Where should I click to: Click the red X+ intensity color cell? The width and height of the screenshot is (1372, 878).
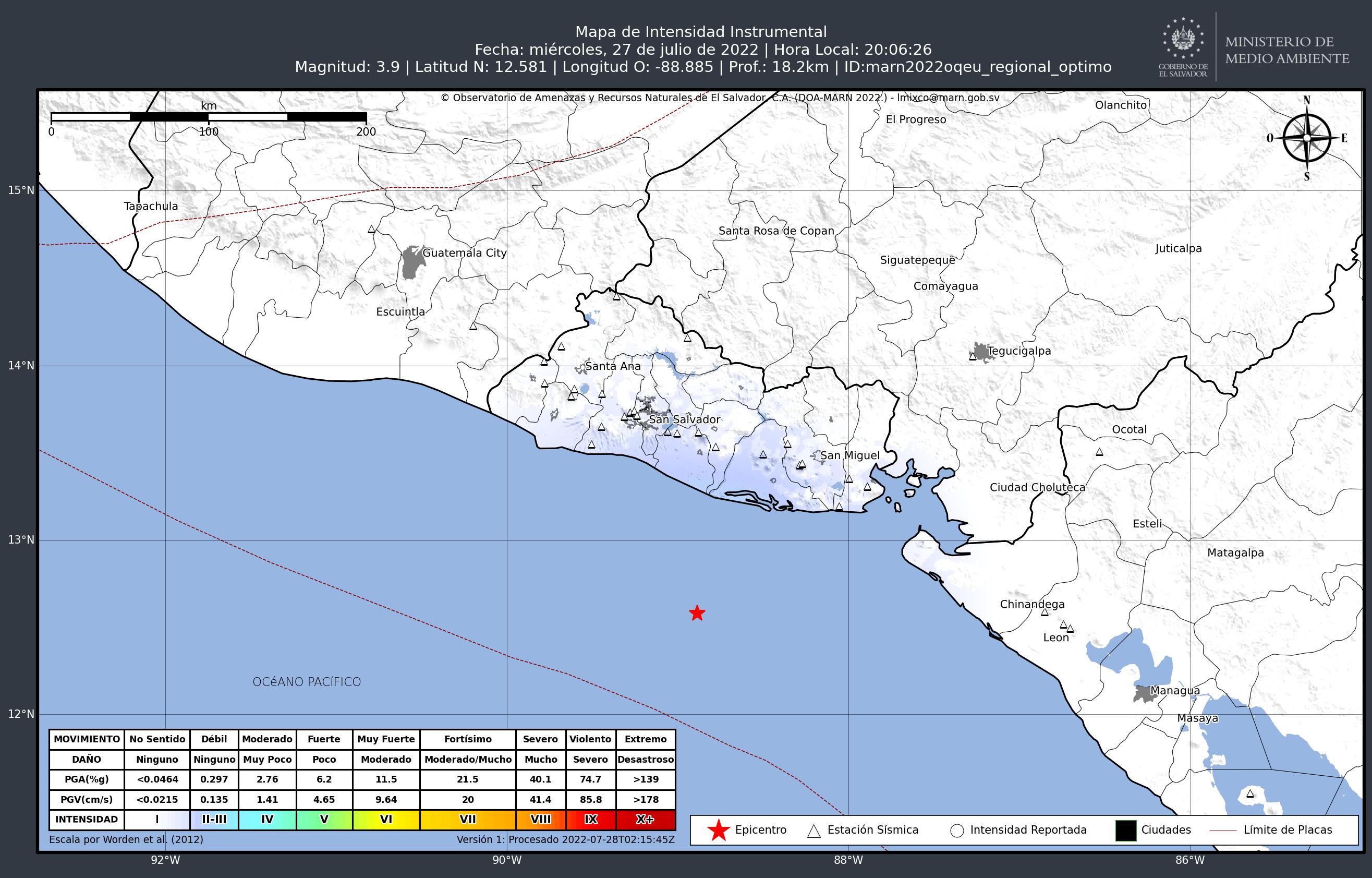[645, 819]
